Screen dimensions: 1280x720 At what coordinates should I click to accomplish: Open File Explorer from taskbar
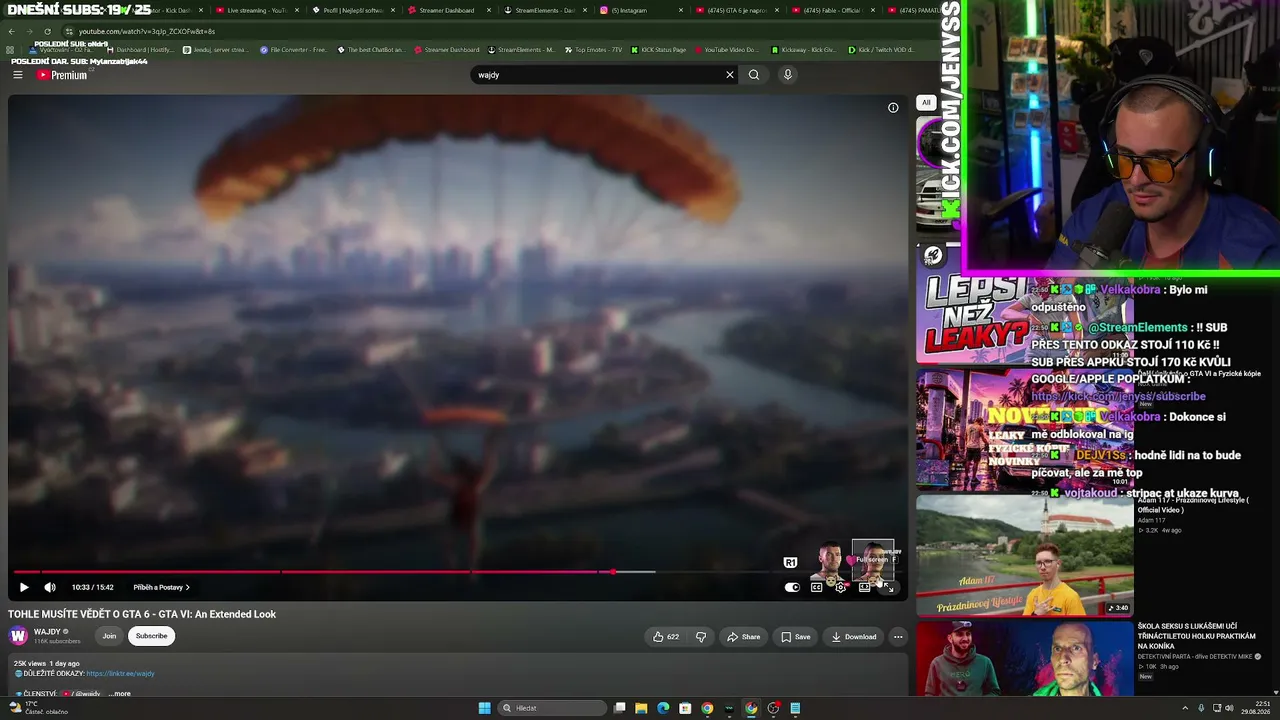[x=641, y=708]
